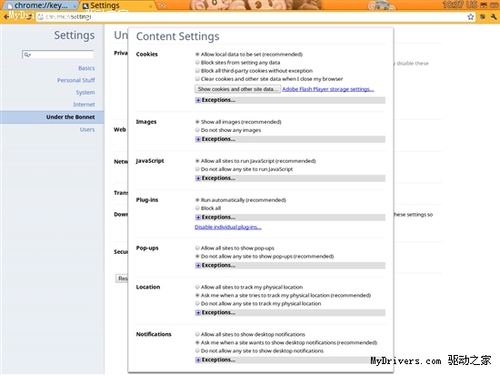Select Block sites from setting any data

(197, 62)
